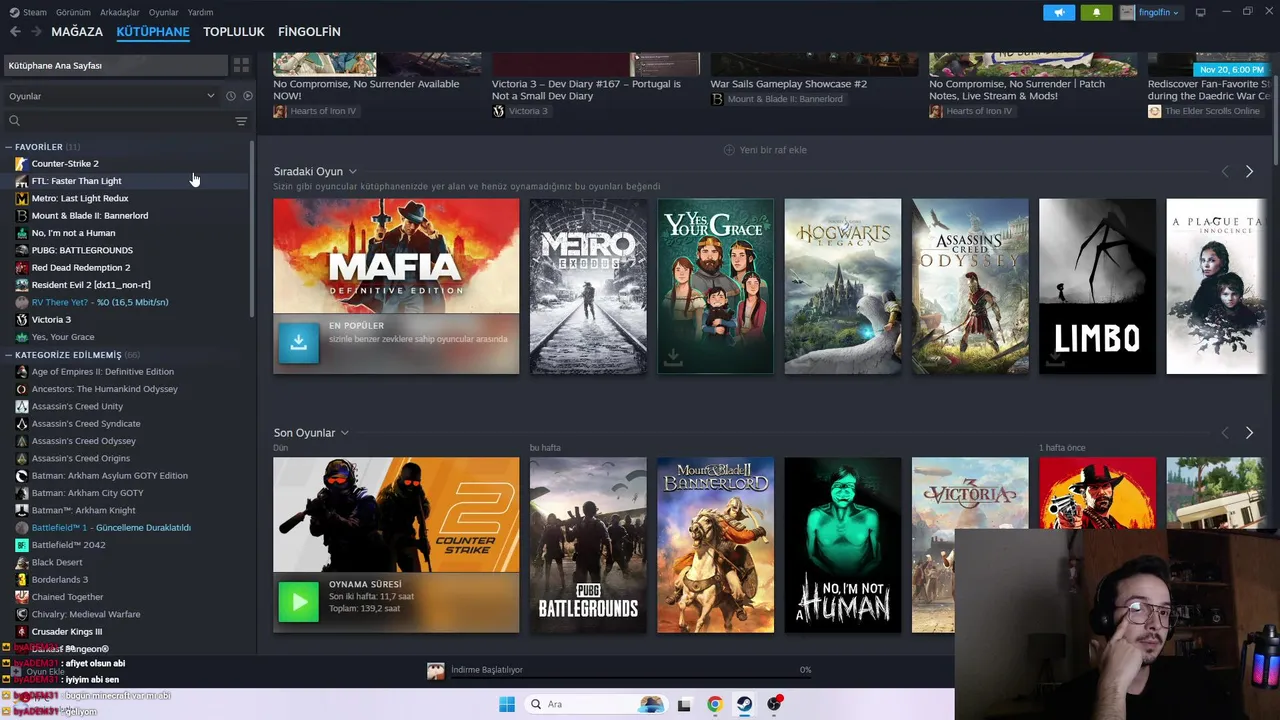Open Google Chrome from the taskbar

pos(714,704)
